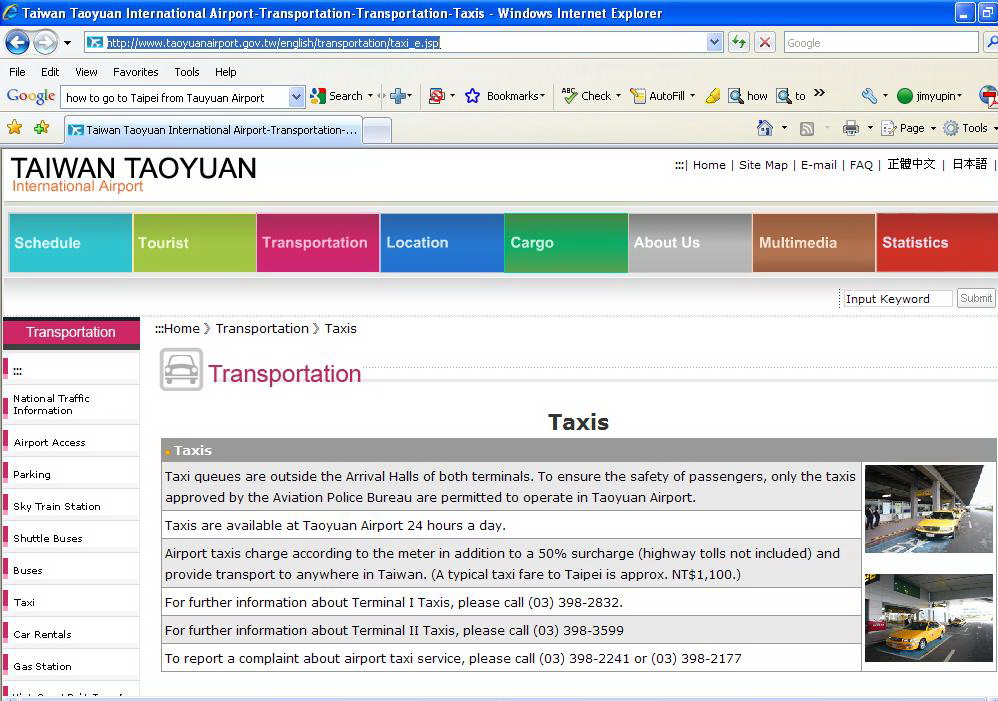Click the Print icon
Screen dimensions: 998x701
[850, 129]
